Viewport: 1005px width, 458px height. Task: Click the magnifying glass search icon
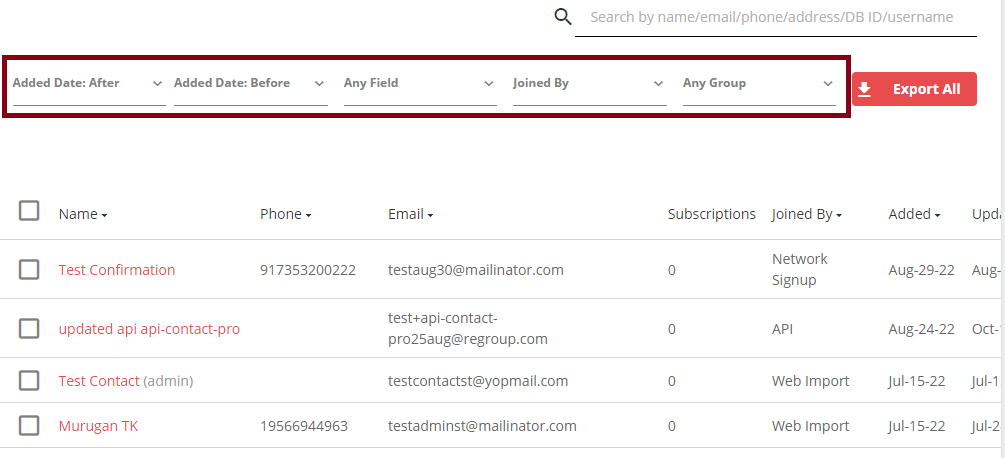pyautogui.click(x=563, y=17)
